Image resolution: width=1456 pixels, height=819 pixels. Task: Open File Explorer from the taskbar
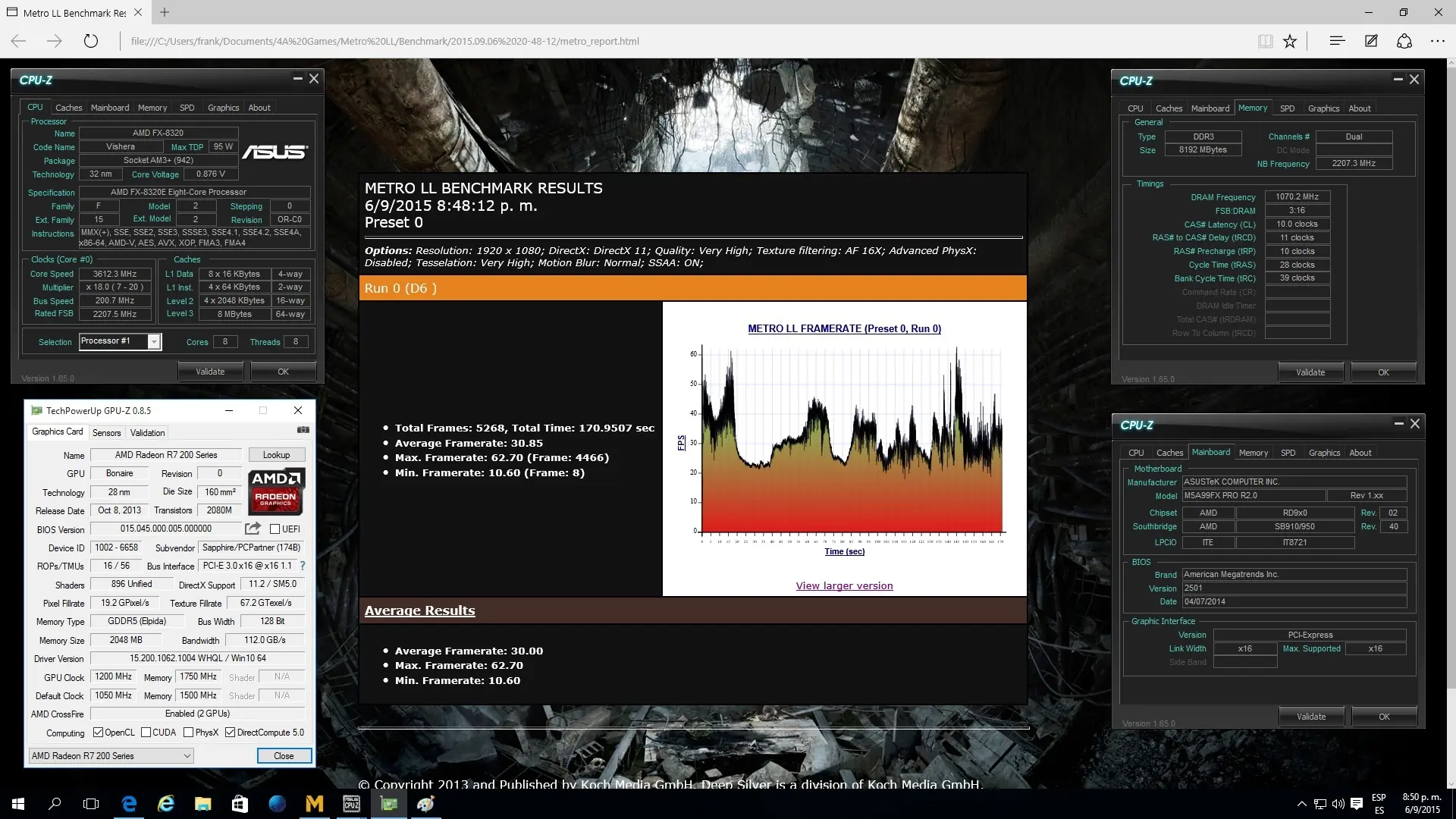pyautogui.click(x=202, y=804)
